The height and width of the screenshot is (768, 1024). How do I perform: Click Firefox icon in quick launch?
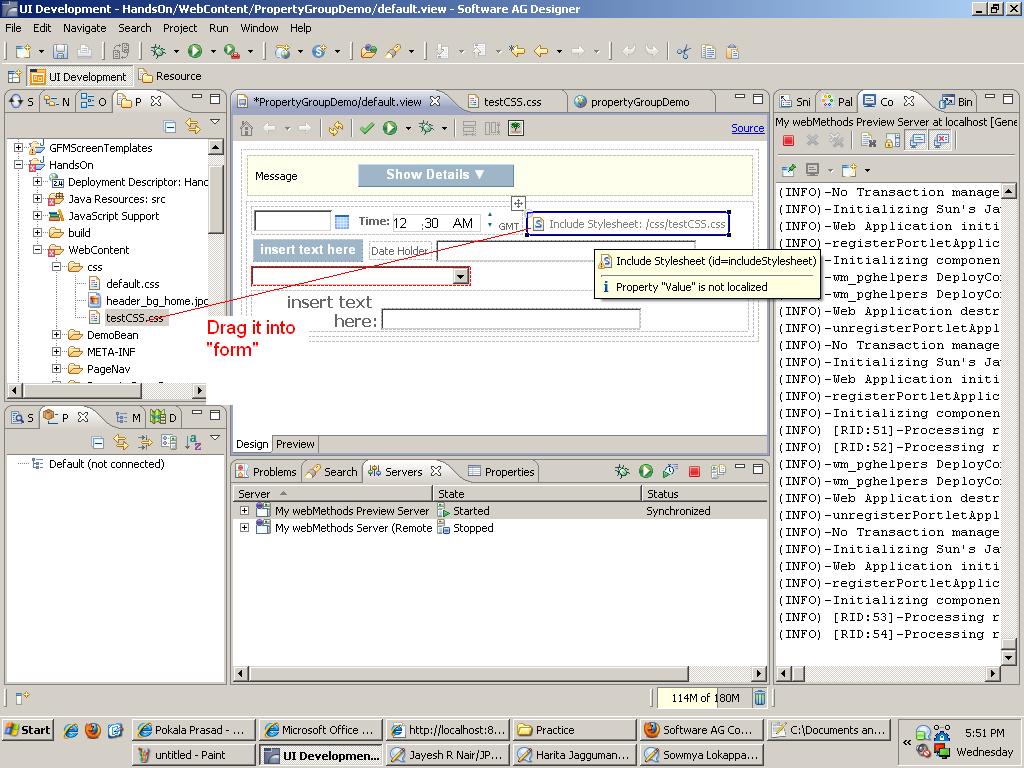tap(93, 730)
